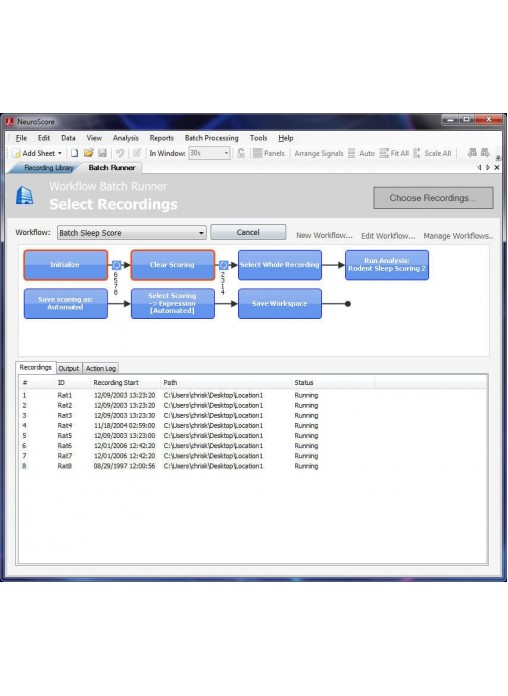
Task: Open the Batch Processing menu
Action: coord(211,138)
